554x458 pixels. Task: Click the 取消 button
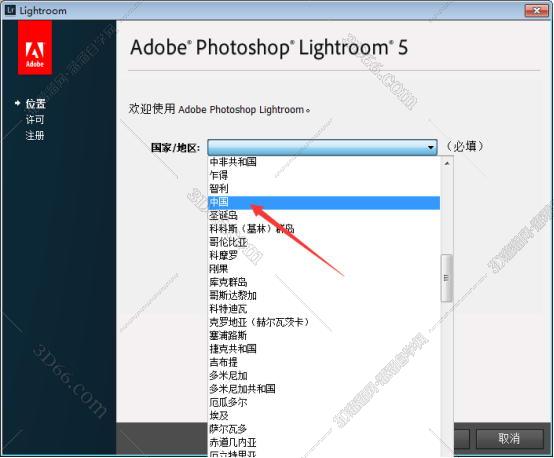[509, 439]
